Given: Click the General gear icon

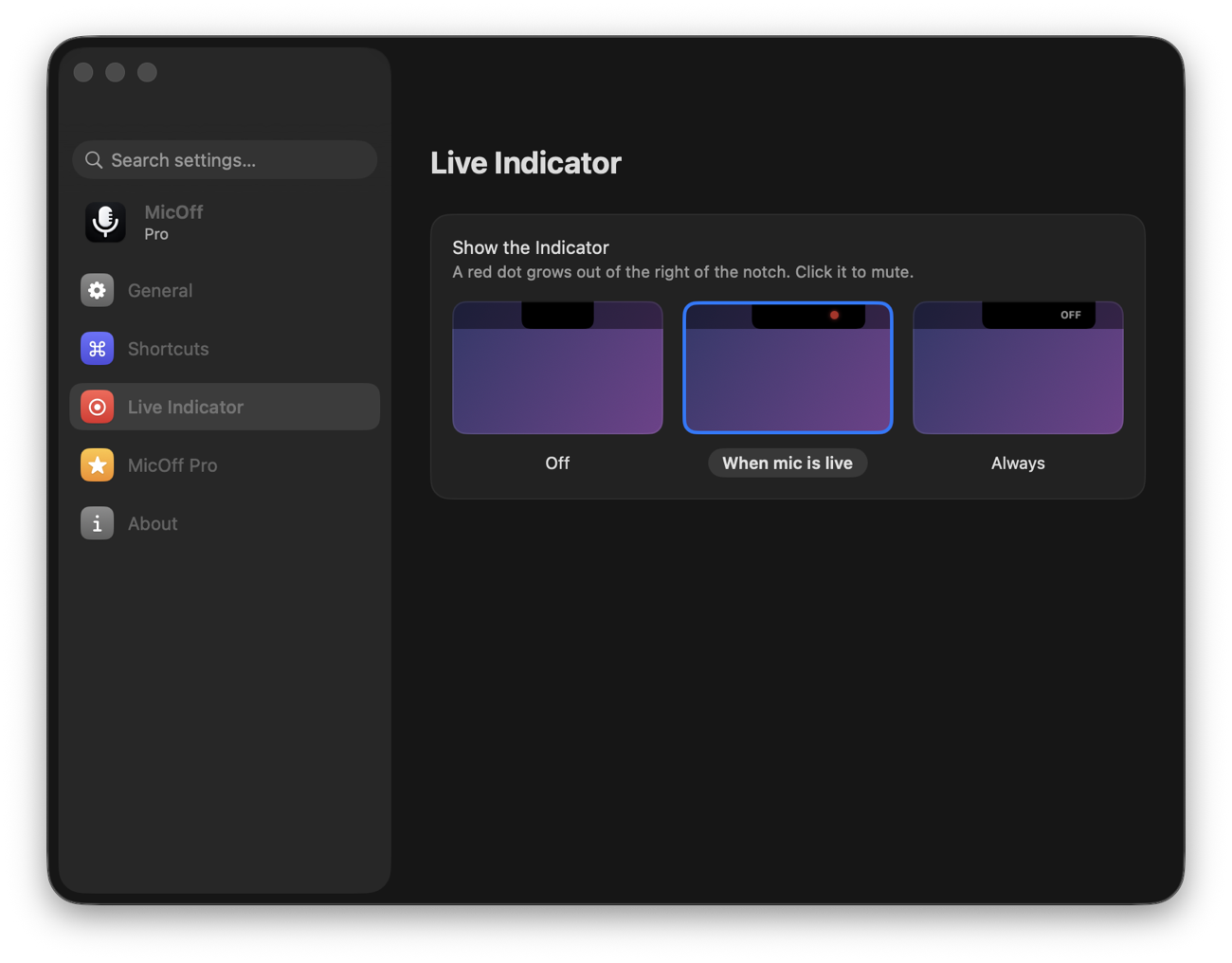Looking at the screenshot, I should (97, 290).
